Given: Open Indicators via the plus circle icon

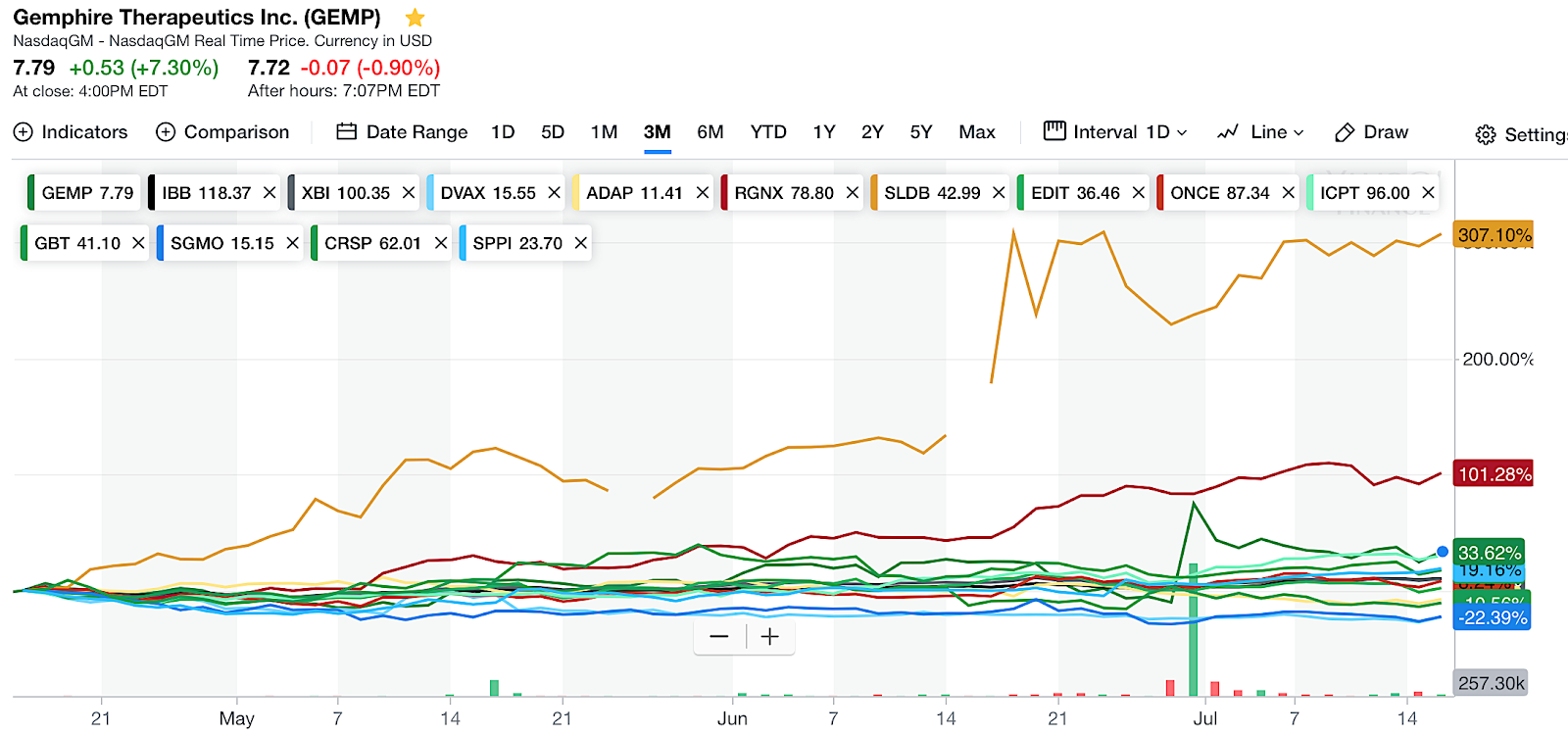Looking at the screenshot, I should 24,132.
